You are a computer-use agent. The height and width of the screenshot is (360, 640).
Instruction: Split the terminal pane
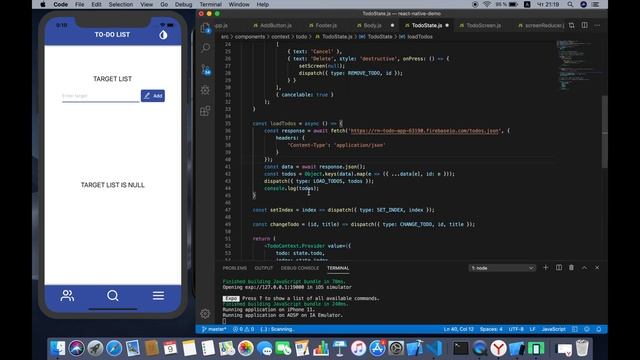point(559,268)
